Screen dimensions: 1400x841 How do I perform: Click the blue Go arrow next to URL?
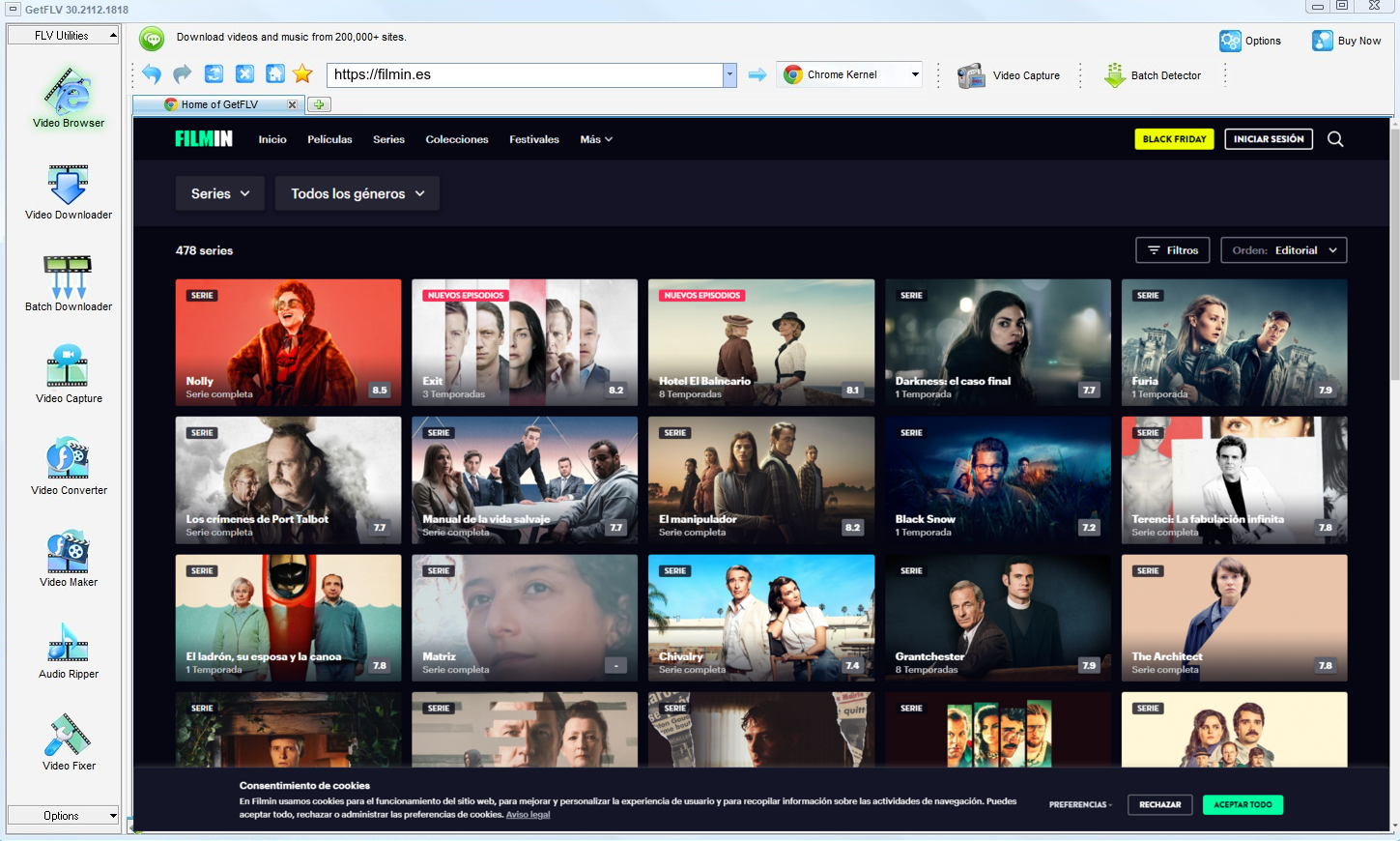click(x=757, y=74)
